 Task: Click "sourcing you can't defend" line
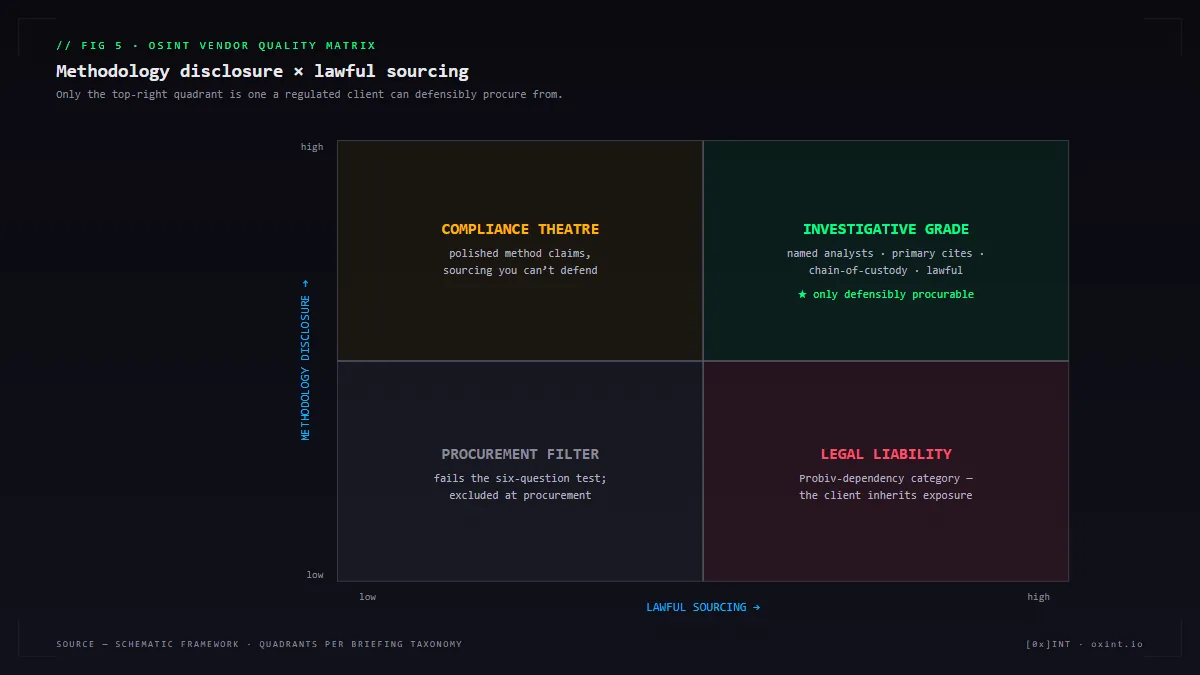(x=520, y=271)
